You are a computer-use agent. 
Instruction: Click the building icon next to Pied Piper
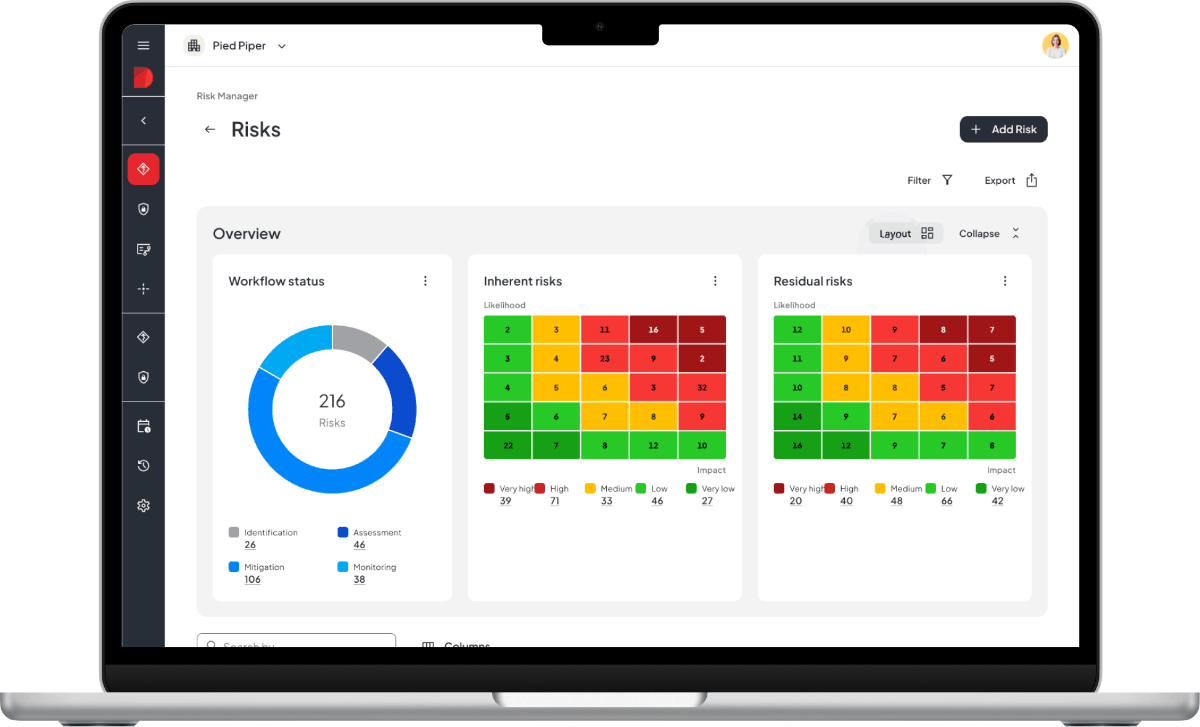click(x=194, y=46)
